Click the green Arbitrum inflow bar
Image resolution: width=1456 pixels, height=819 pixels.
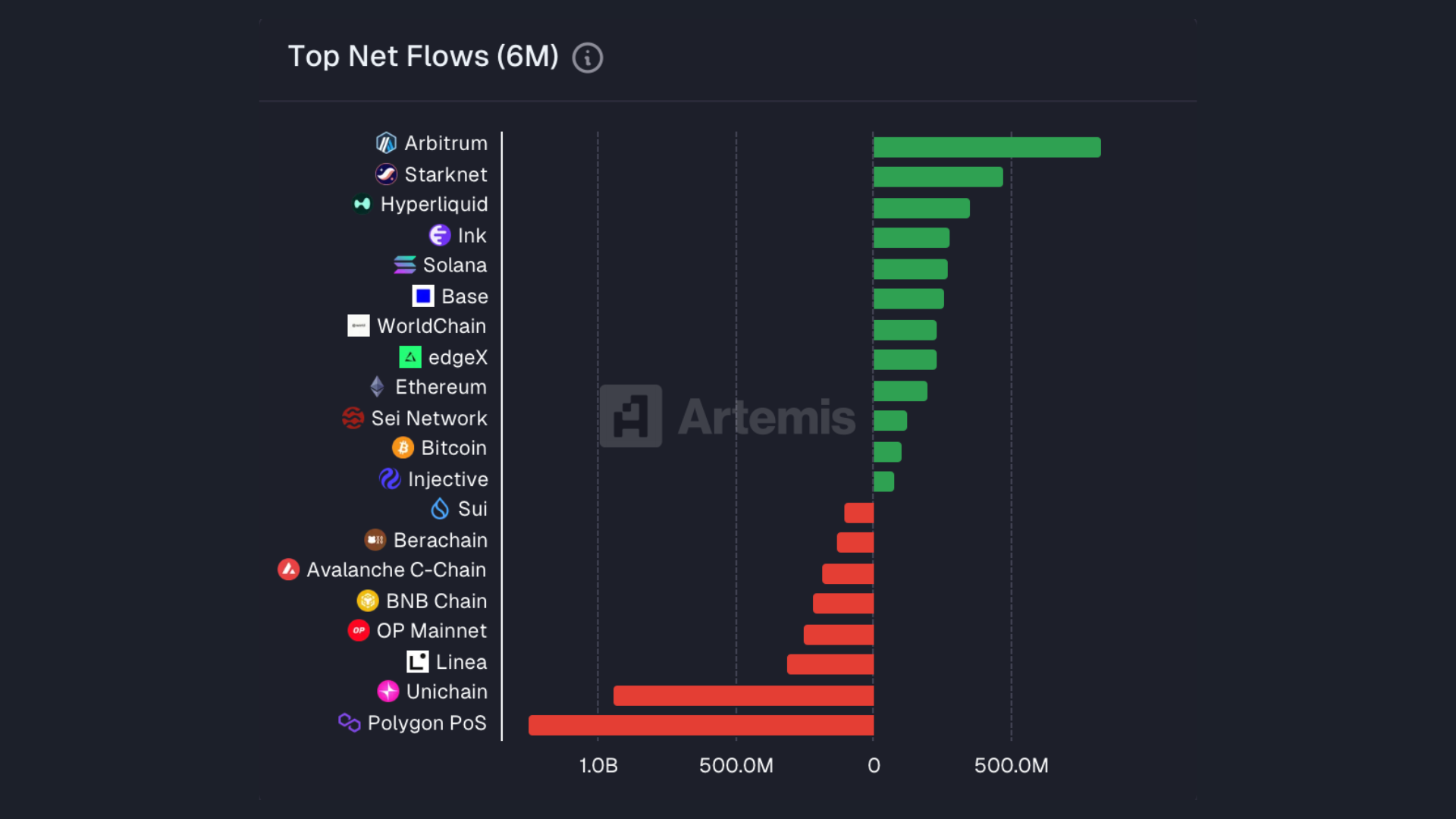[987, 147]
